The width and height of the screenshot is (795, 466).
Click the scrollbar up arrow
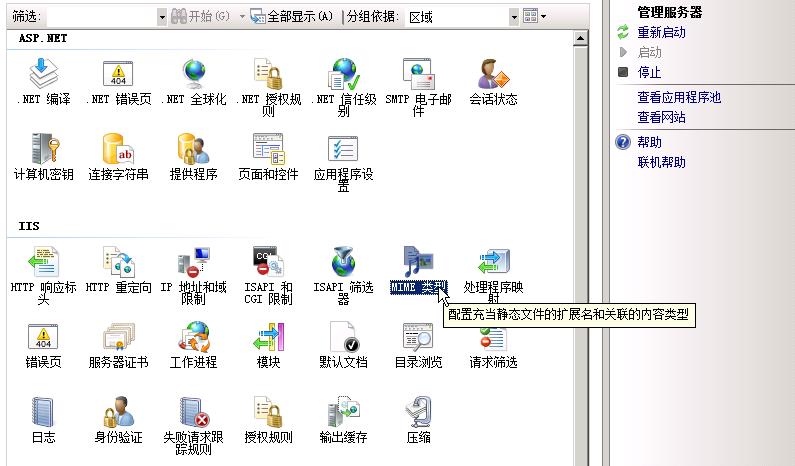tap(580, 38)
